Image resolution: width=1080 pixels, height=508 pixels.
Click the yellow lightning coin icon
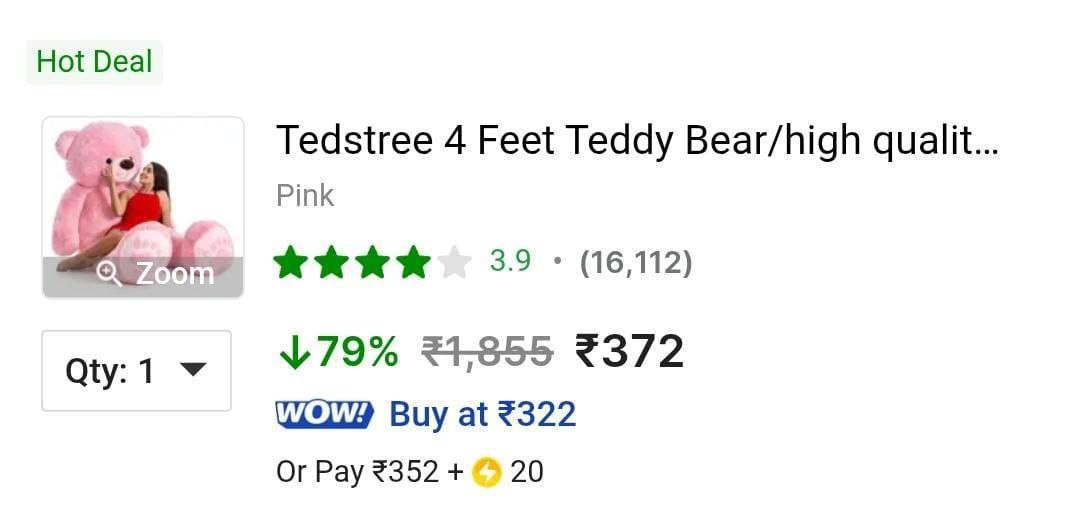coord(487,471)
